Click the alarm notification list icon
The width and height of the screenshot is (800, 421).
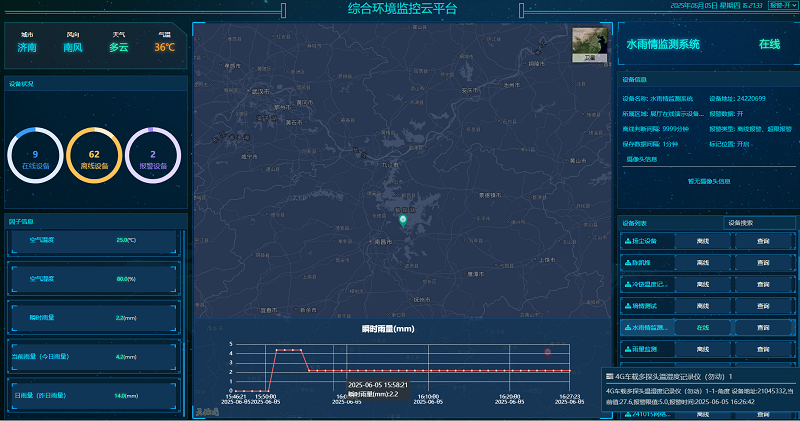(x=610, y=375)
